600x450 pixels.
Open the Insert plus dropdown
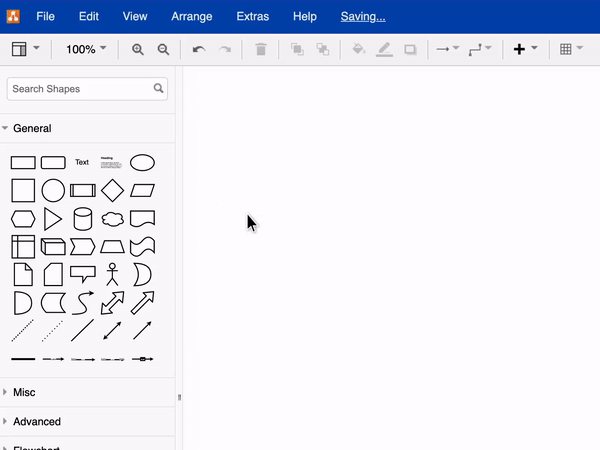(x=525, y=49)
